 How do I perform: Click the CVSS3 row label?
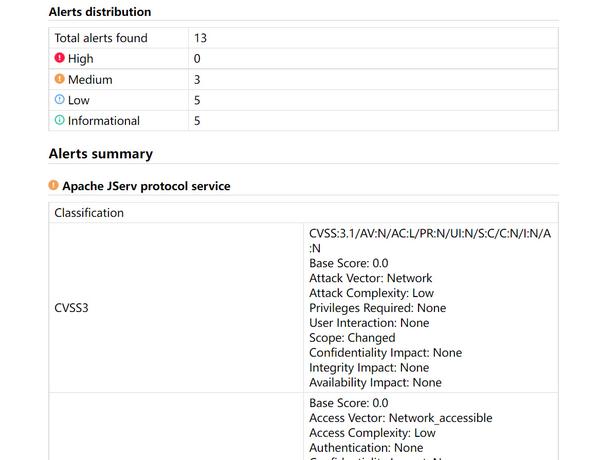[71, 308]
